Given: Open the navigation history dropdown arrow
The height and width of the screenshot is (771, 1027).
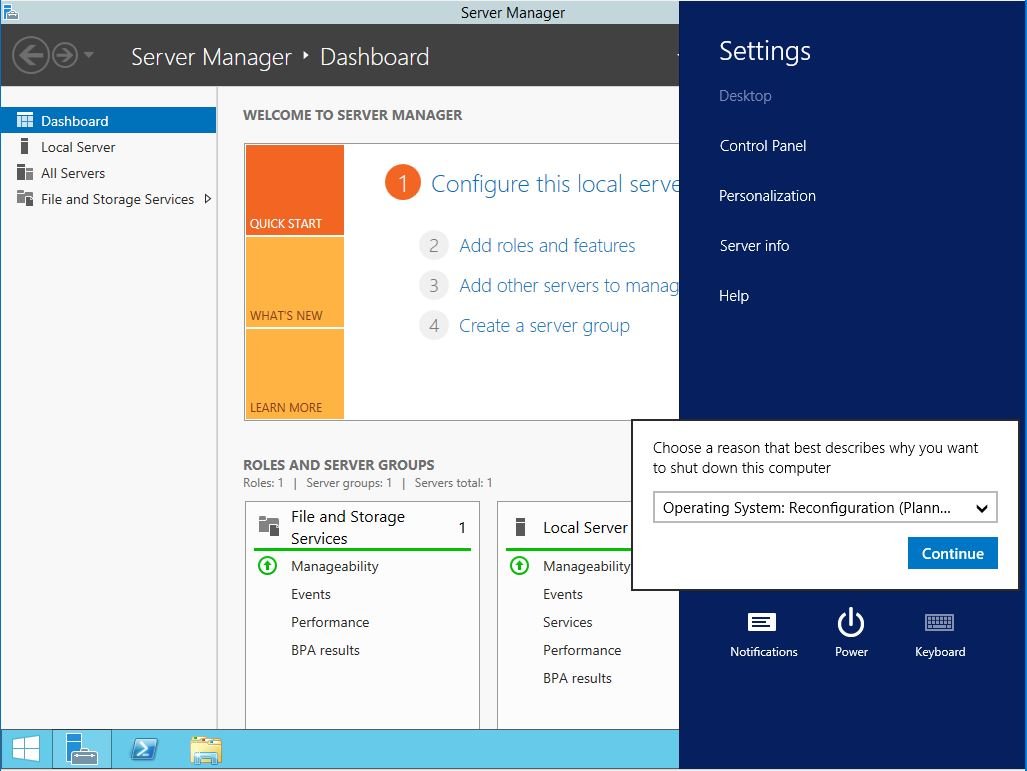Looking at the screenshot, I should (89, 55).
